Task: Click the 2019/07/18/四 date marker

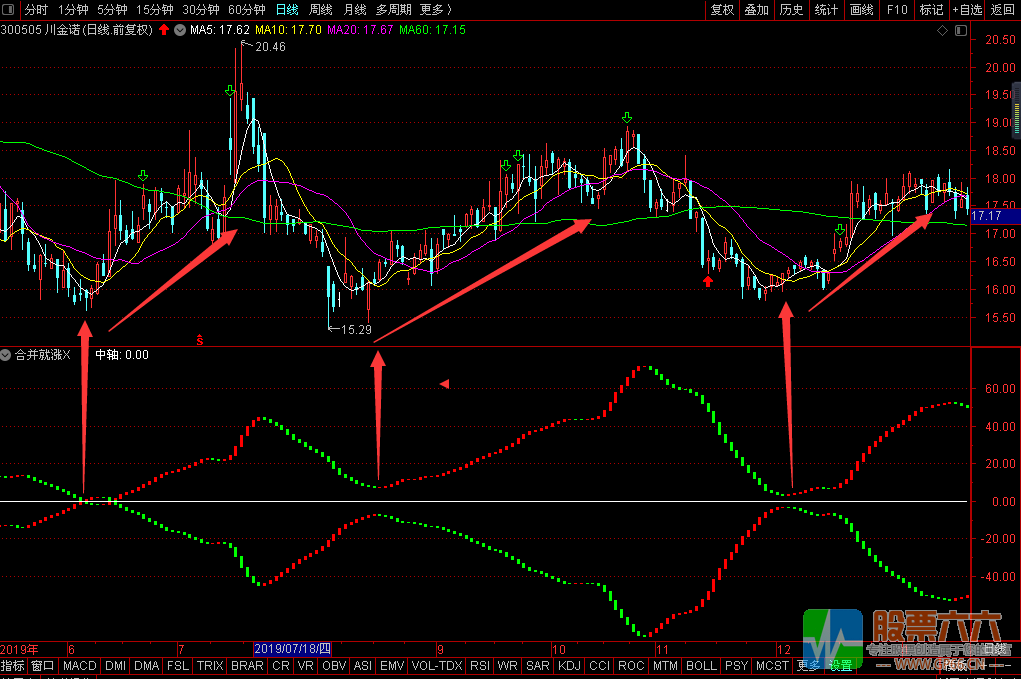Action: 292,649
